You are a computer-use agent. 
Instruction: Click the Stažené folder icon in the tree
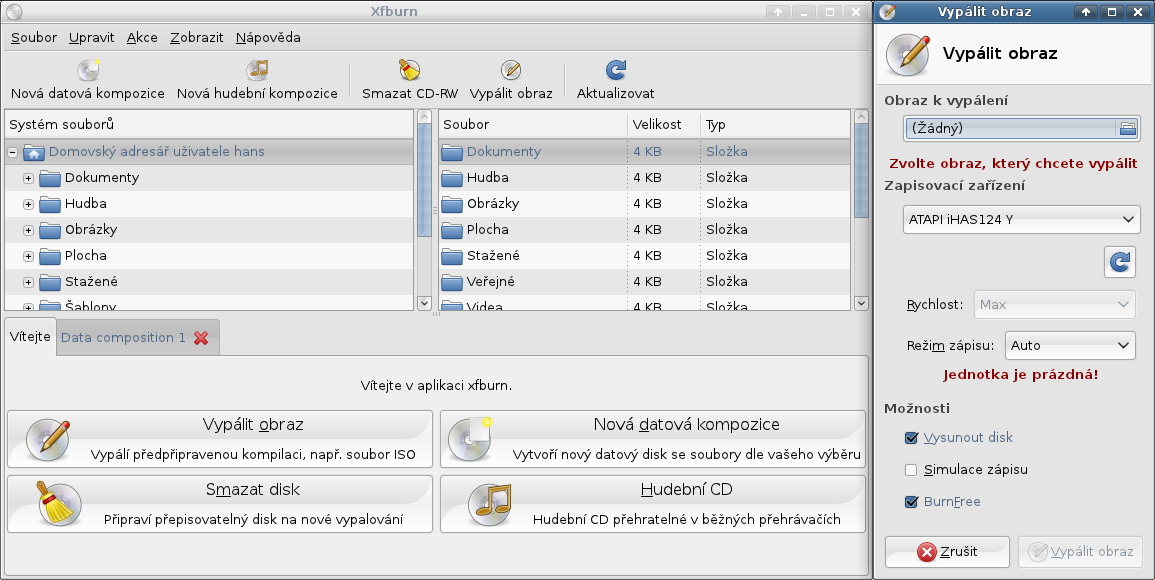coord(49,282)
